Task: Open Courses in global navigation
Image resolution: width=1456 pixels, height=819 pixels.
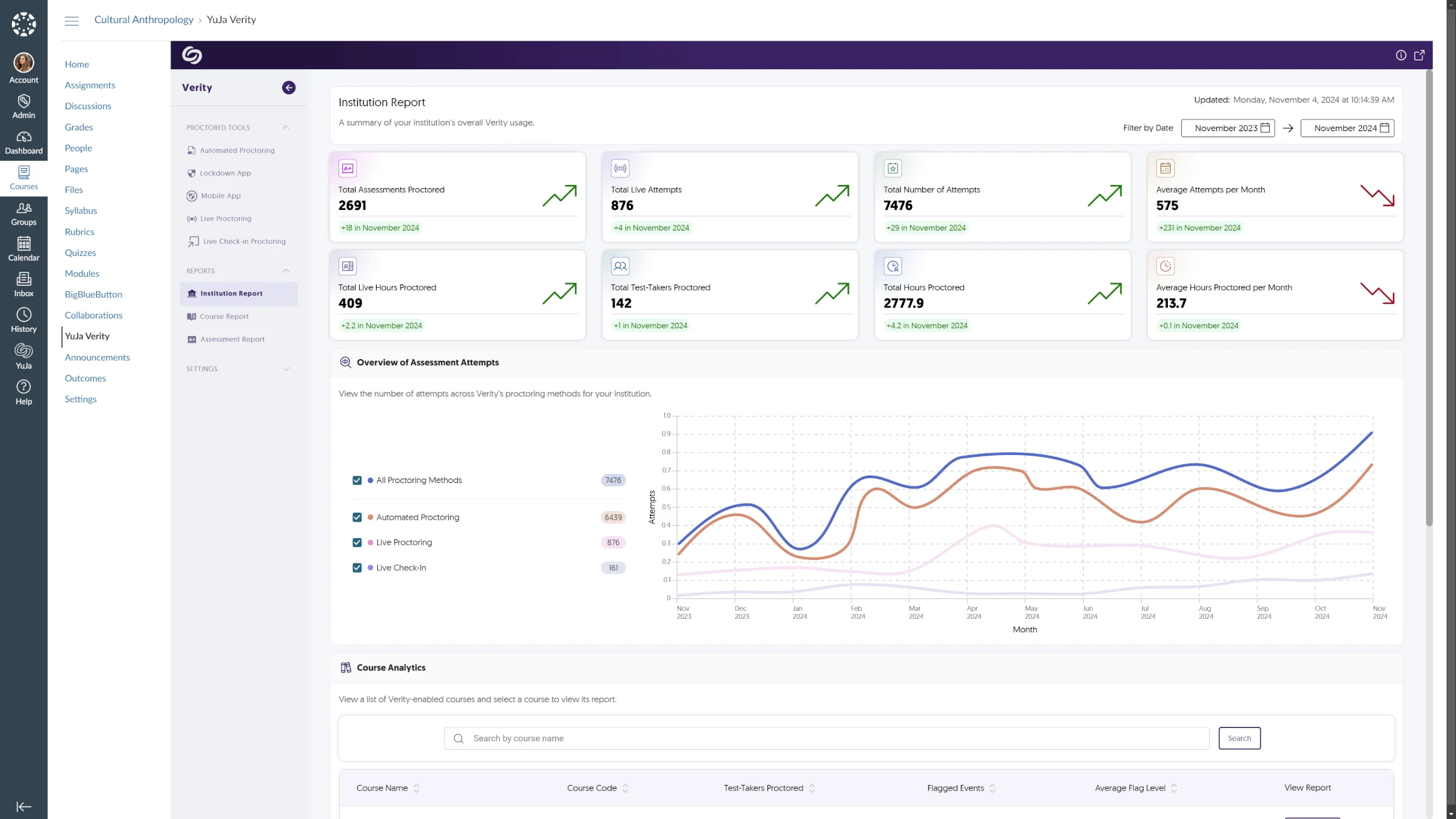Action: point(24,178)
